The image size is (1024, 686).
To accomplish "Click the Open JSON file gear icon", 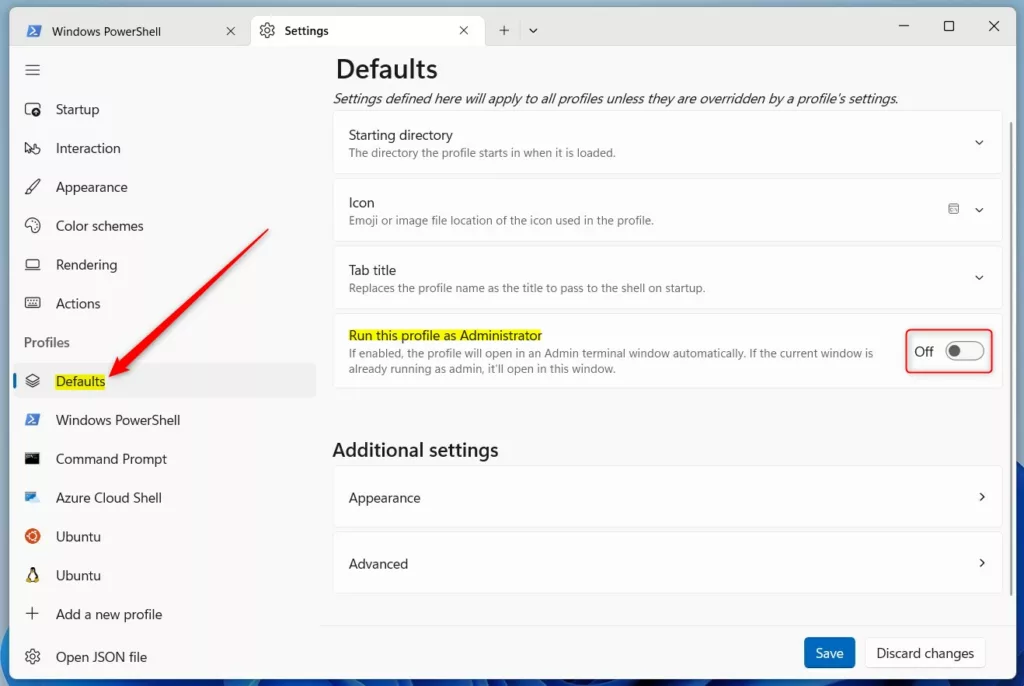I will [33, 656].
